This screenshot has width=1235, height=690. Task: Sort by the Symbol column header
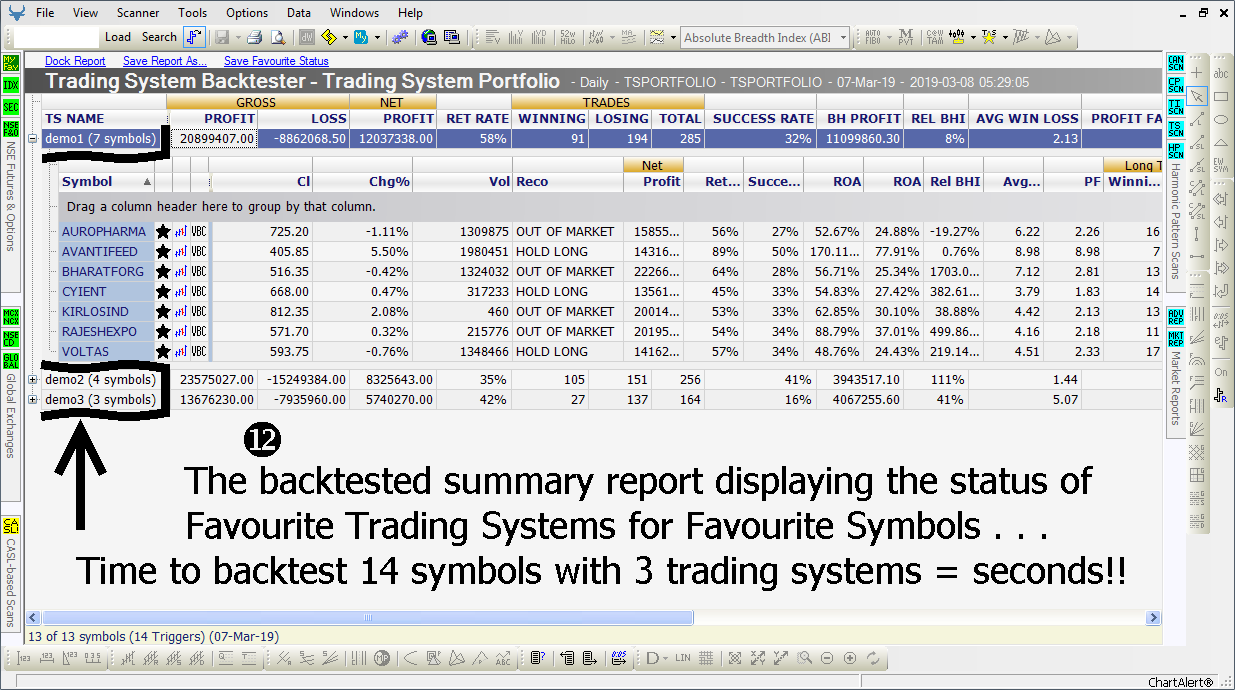coord(106,181)
